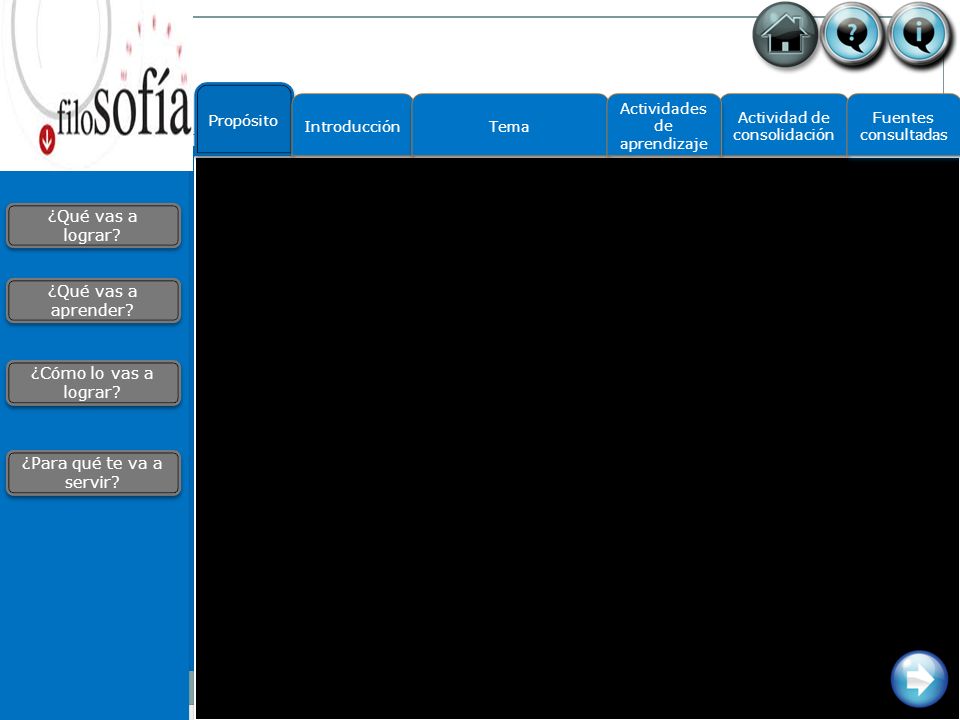
Task: Advance with the blue next arrow
Action: (919, 679)
